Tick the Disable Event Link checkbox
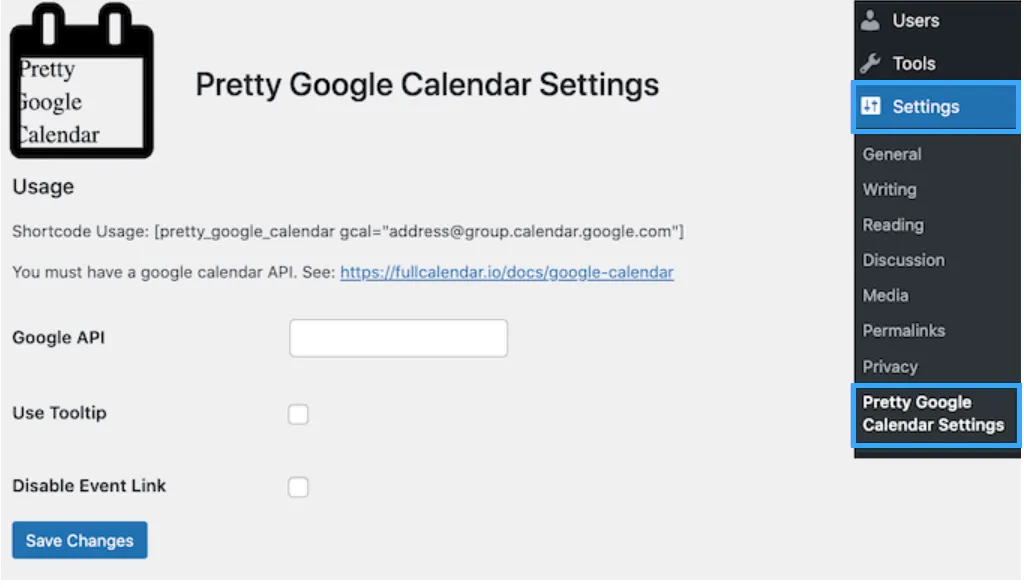 tap(298, 487)
